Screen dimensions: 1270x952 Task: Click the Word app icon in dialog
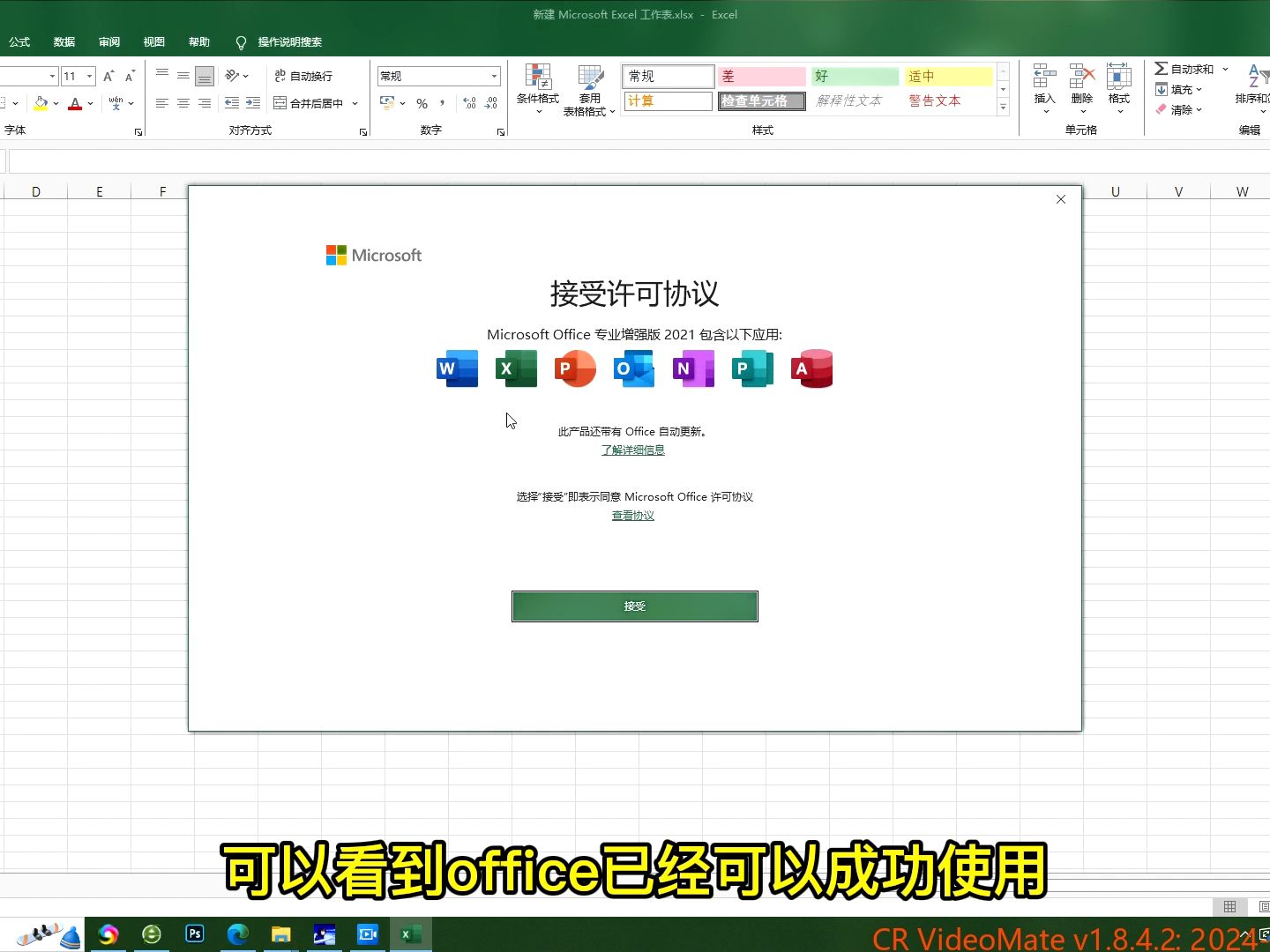[457, 368]
